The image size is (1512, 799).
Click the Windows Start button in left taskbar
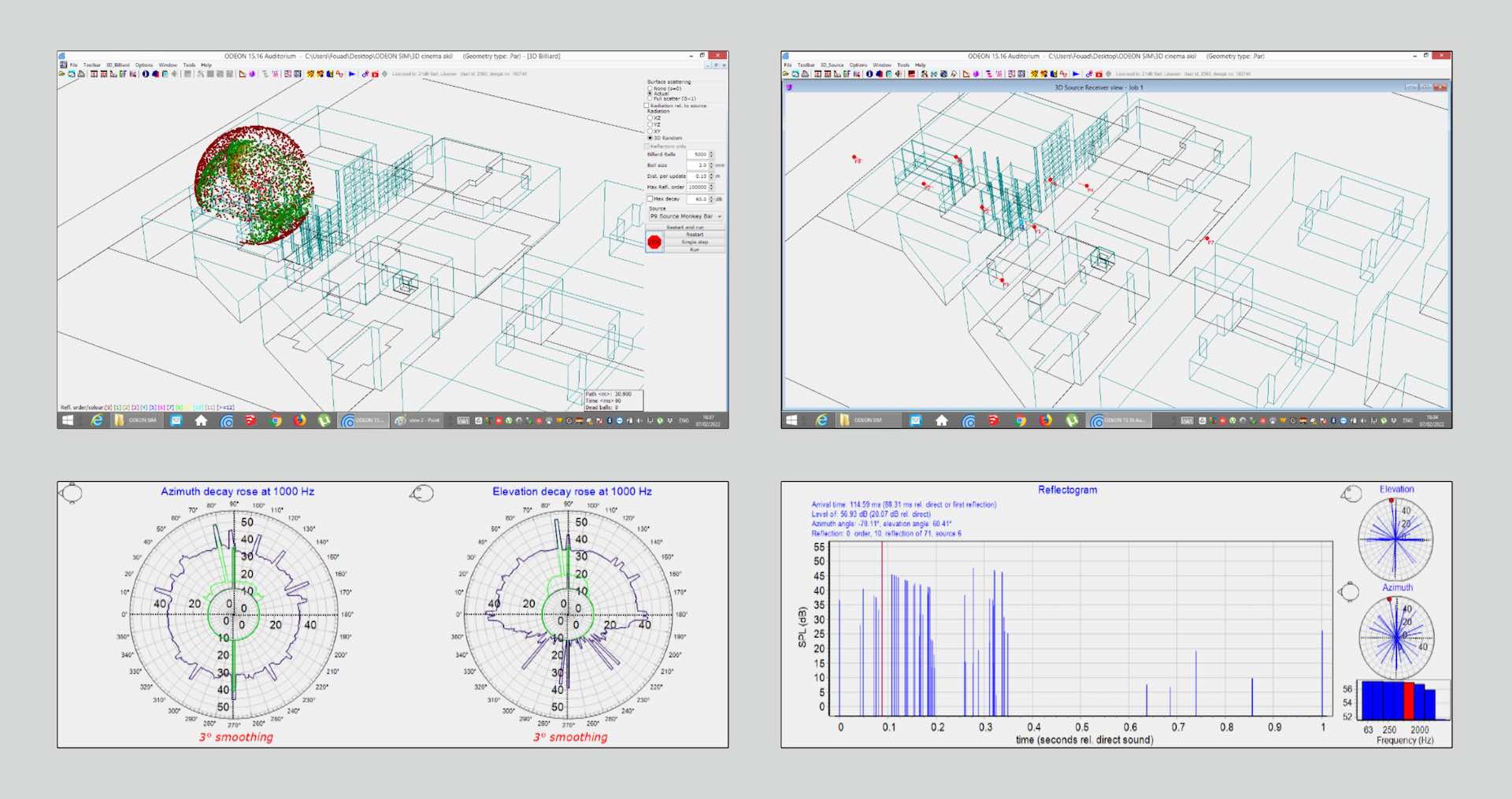point(68,420)
